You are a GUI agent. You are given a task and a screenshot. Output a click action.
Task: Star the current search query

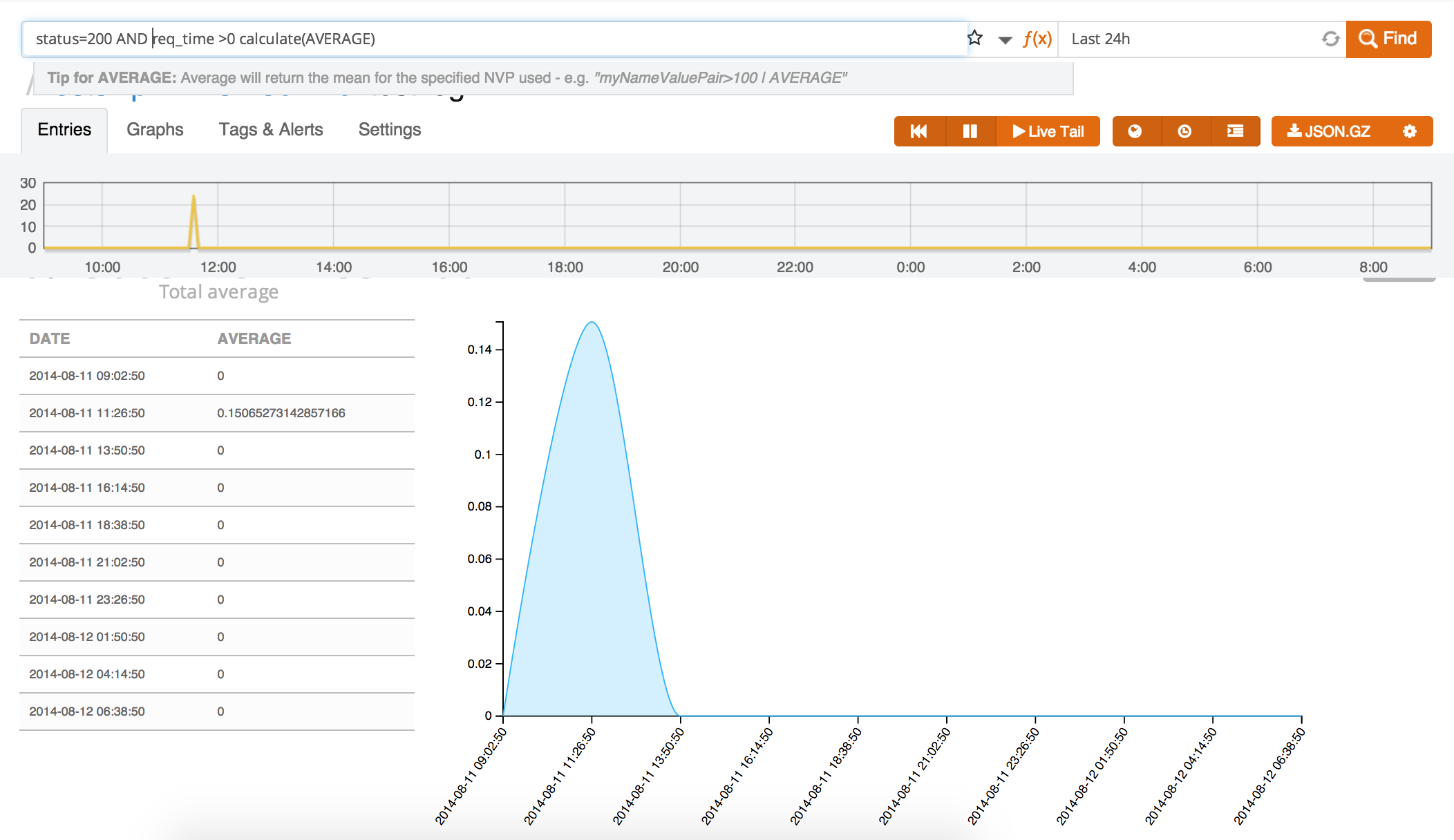click(x=975, y=38)
